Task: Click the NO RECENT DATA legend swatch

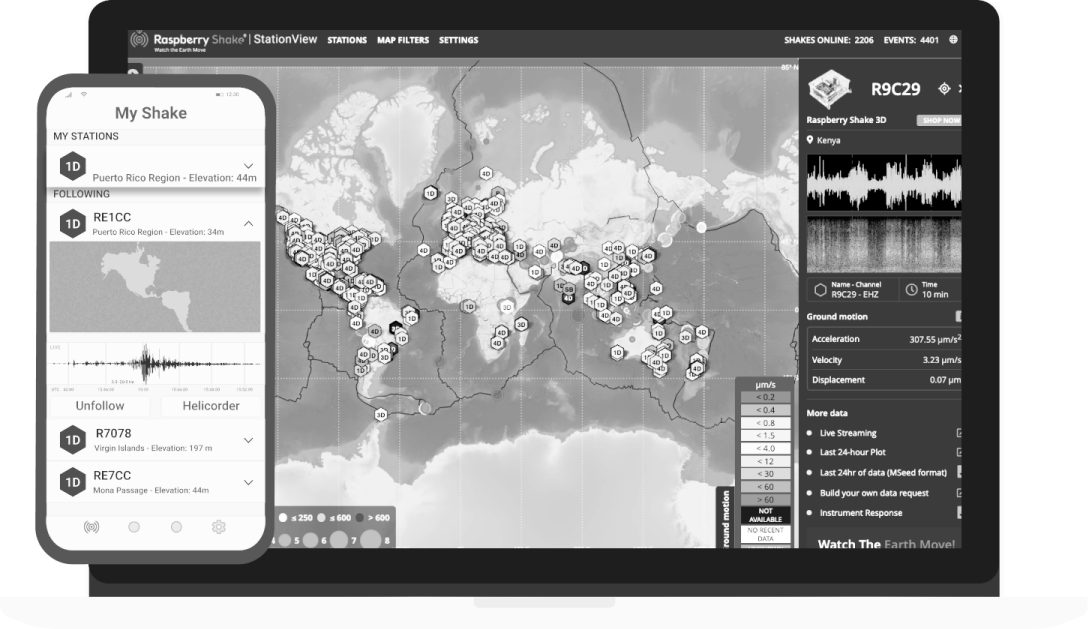Action: click(x=765, y=534)
